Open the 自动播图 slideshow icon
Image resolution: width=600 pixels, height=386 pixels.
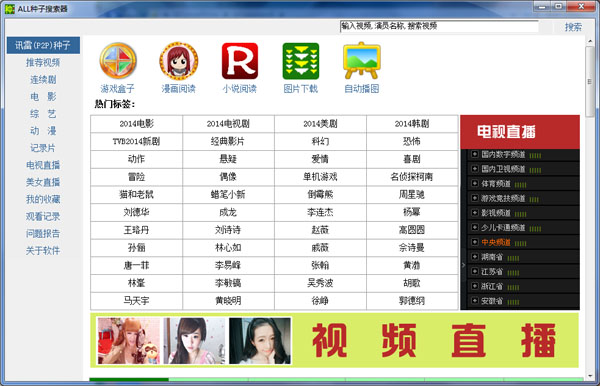362,61
